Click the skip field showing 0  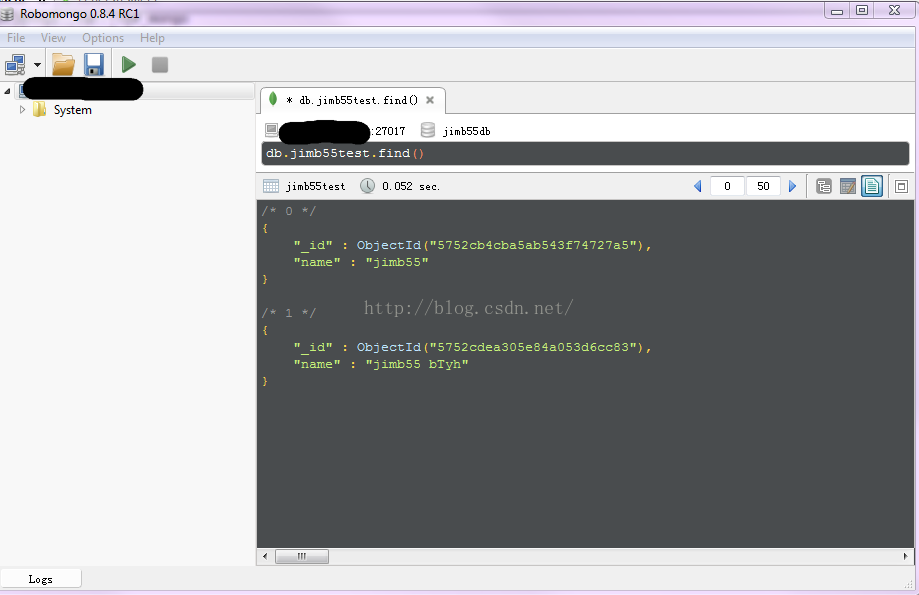click(727, 186)
